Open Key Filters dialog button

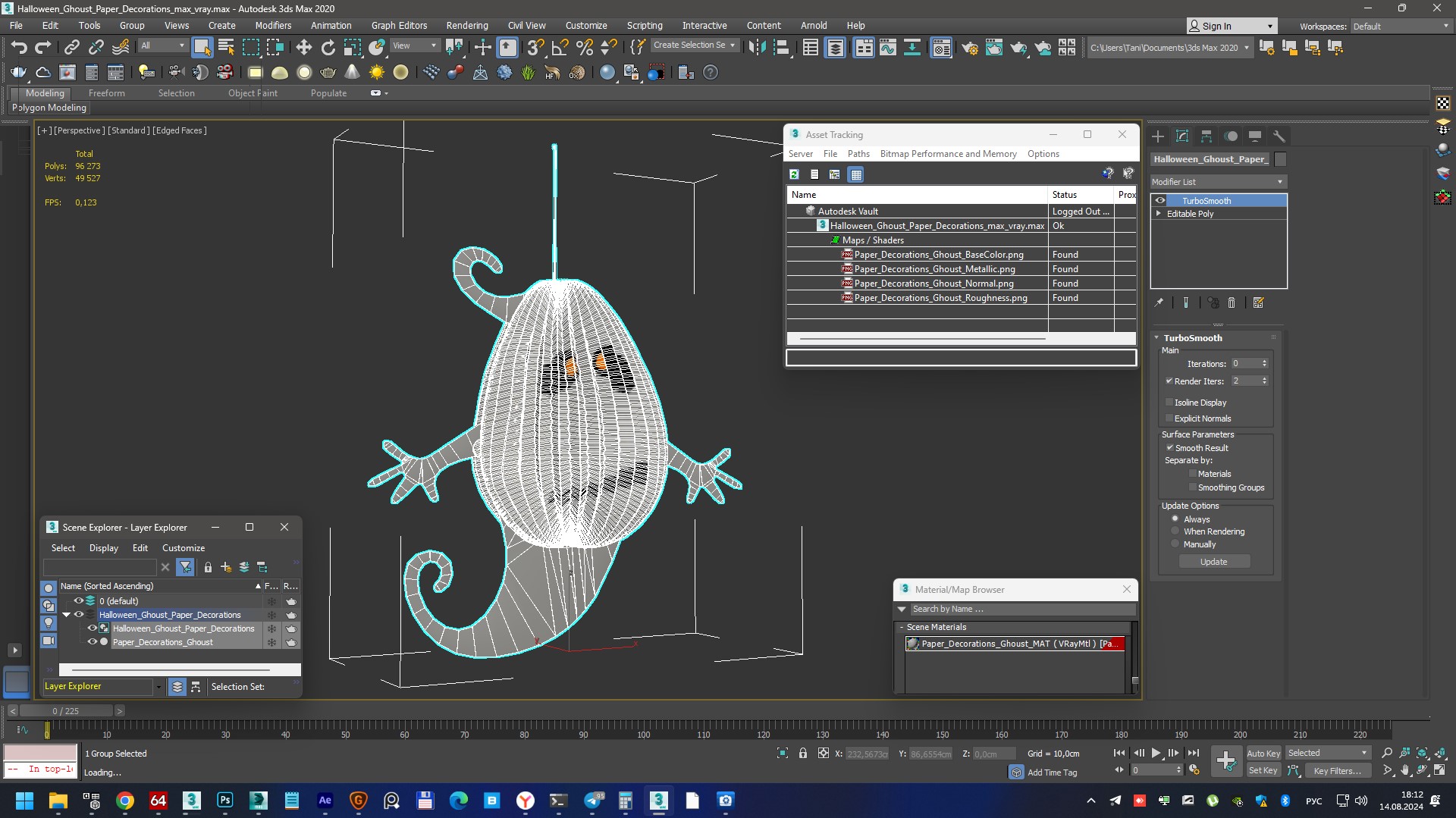pos(1338,771)
